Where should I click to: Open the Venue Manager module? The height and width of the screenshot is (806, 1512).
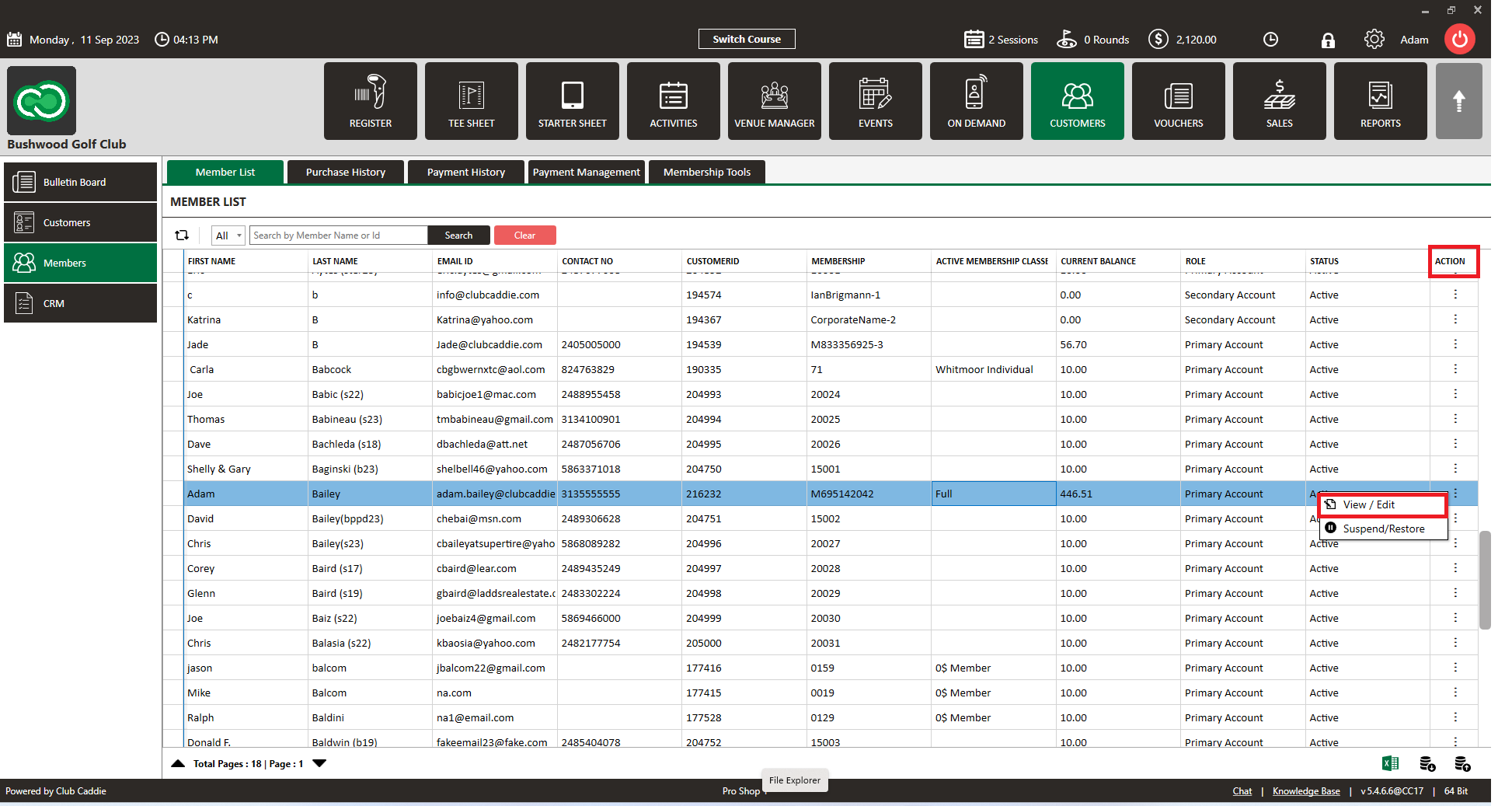pyautogui.click(x=774, y=101)
